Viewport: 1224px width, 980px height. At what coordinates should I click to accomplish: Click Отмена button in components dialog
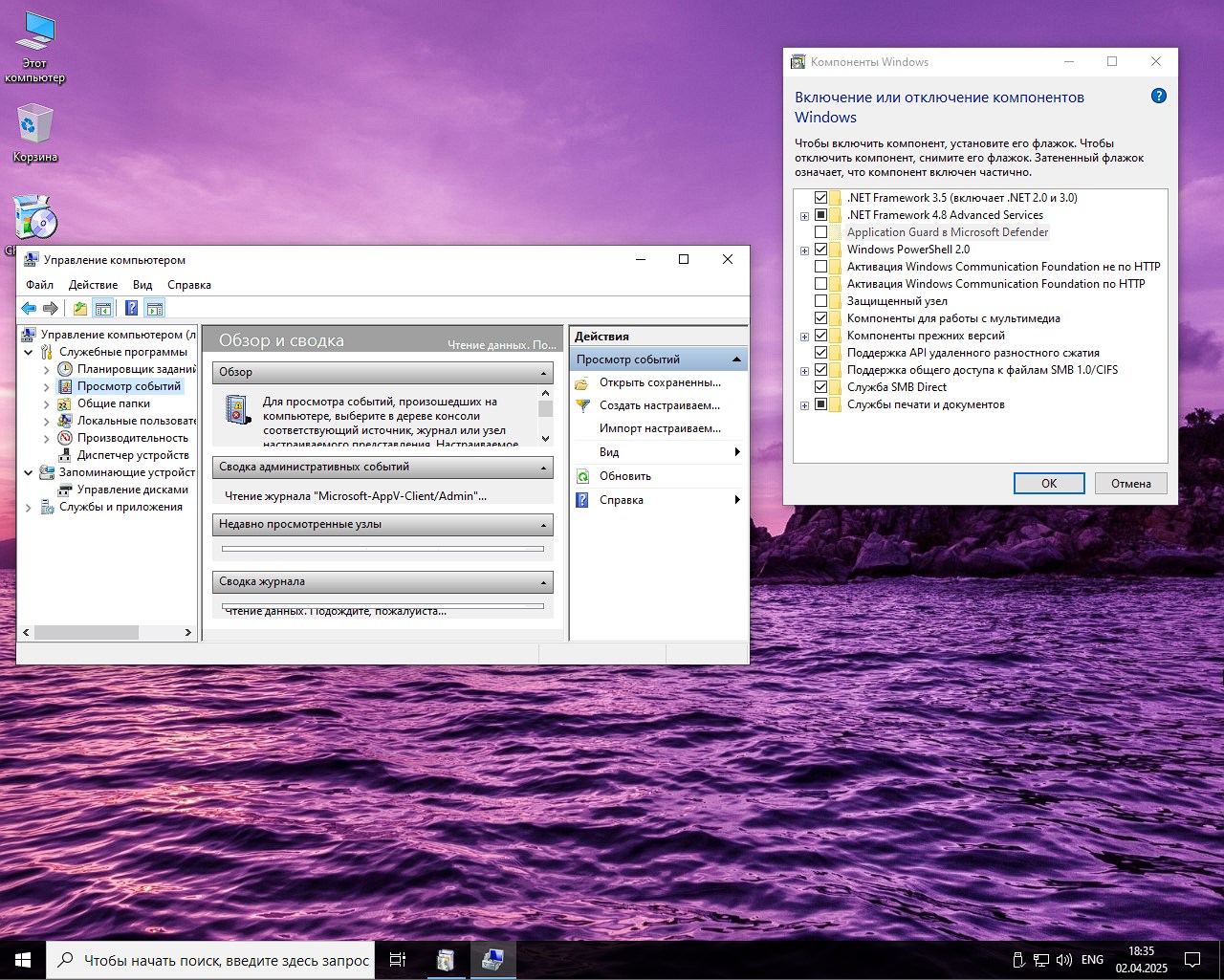pos(1130,483)
